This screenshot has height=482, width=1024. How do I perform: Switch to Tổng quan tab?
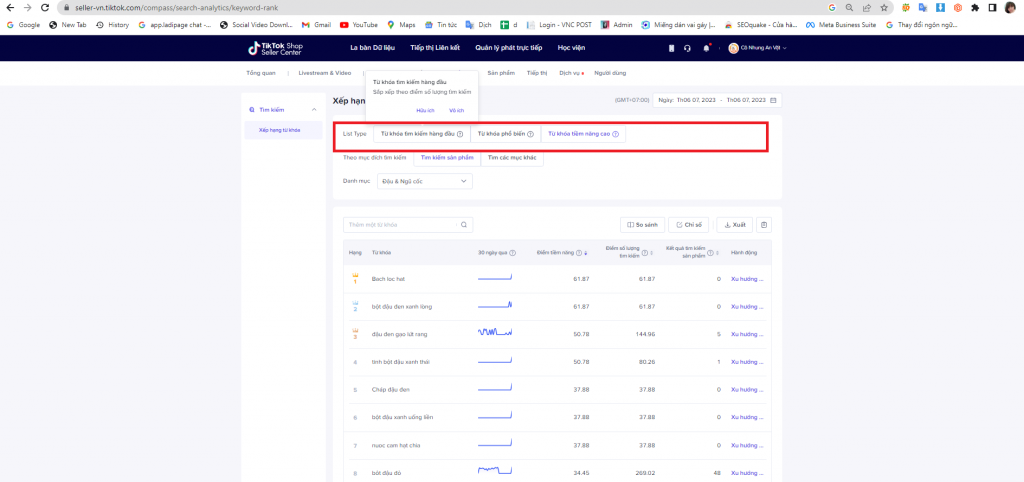tap(261, 73)
